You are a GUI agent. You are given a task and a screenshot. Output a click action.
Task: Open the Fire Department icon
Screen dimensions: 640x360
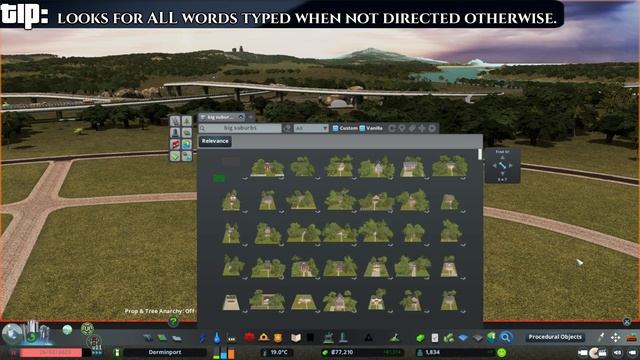coord(264,338)
